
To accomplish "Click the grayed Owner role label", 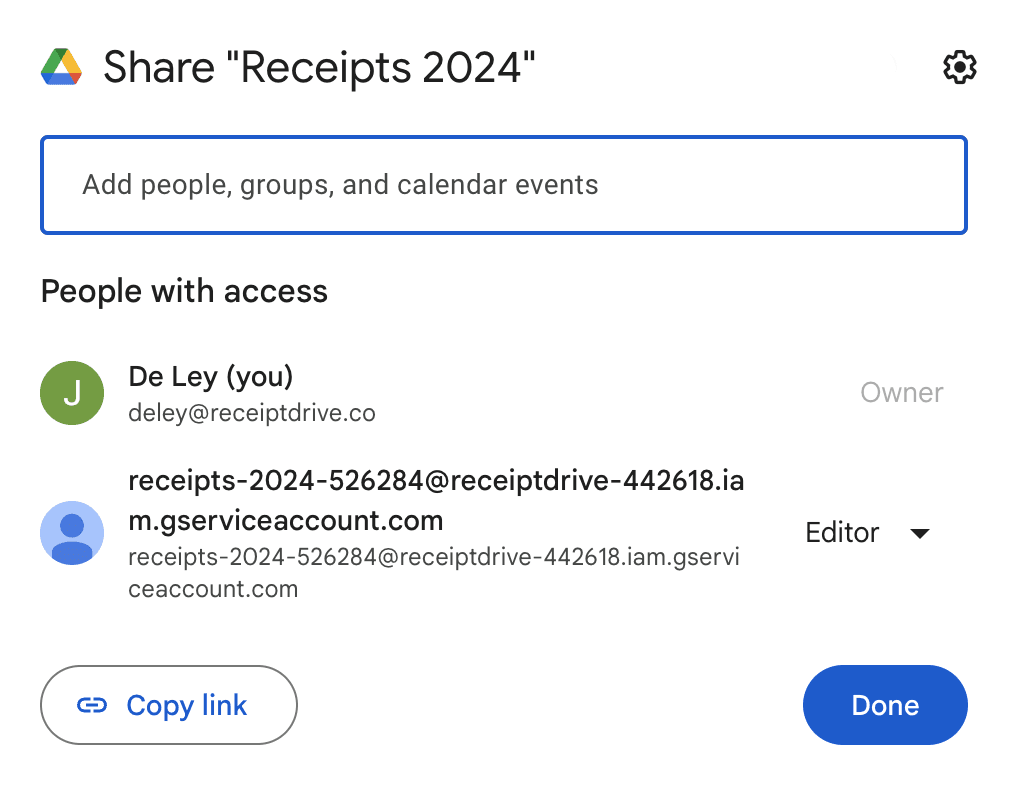I will 901,393.
